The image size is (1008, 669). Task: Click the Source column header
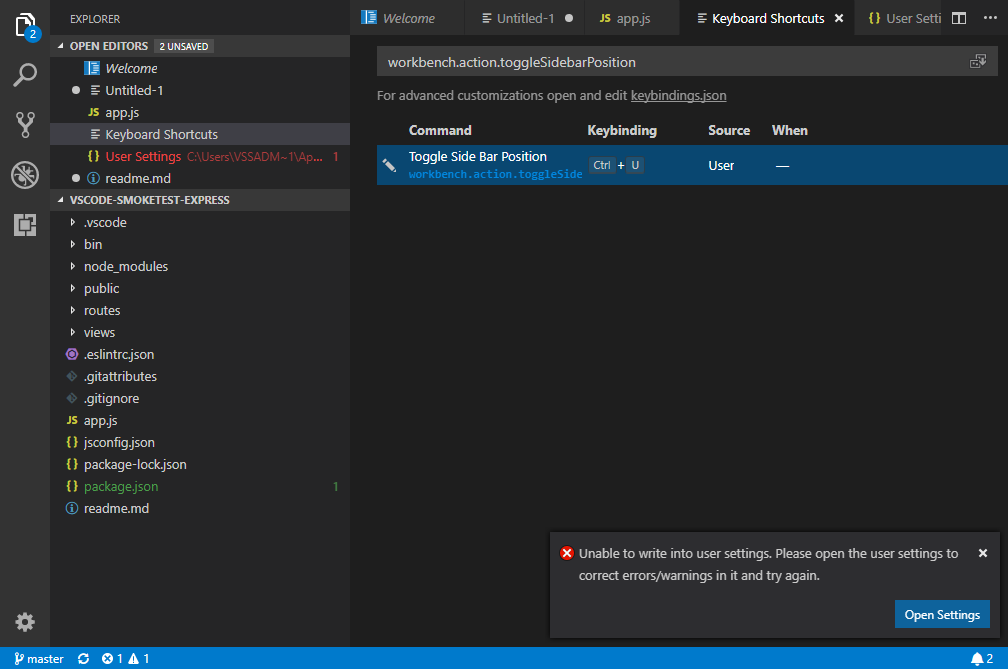coord(729,130)
